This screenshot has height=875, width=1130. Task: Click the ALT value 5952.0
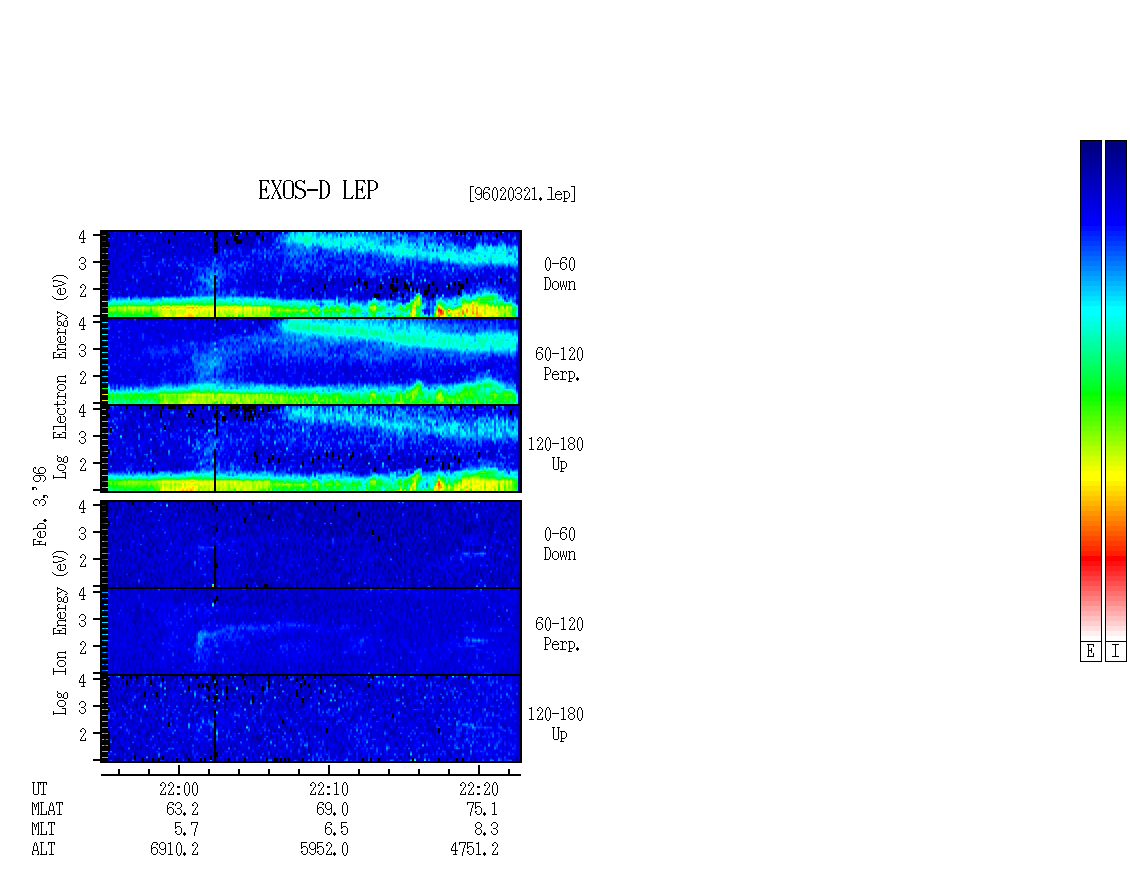coord(324,849)
